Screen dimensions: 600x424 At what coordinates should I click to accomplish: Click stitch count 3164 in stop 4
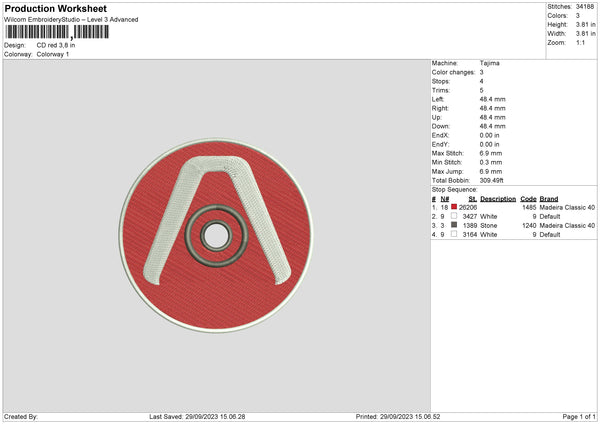point(470,235)
